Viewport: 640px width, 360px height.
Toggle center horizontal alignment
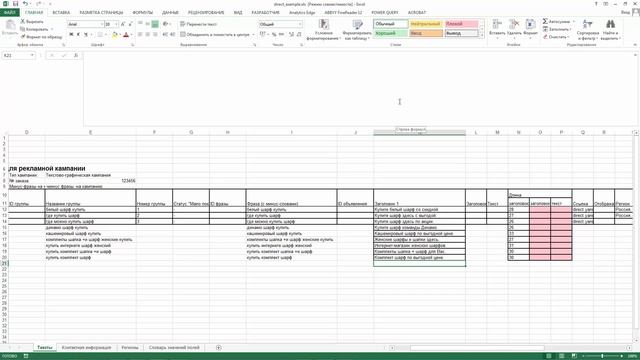pos(147,35)
